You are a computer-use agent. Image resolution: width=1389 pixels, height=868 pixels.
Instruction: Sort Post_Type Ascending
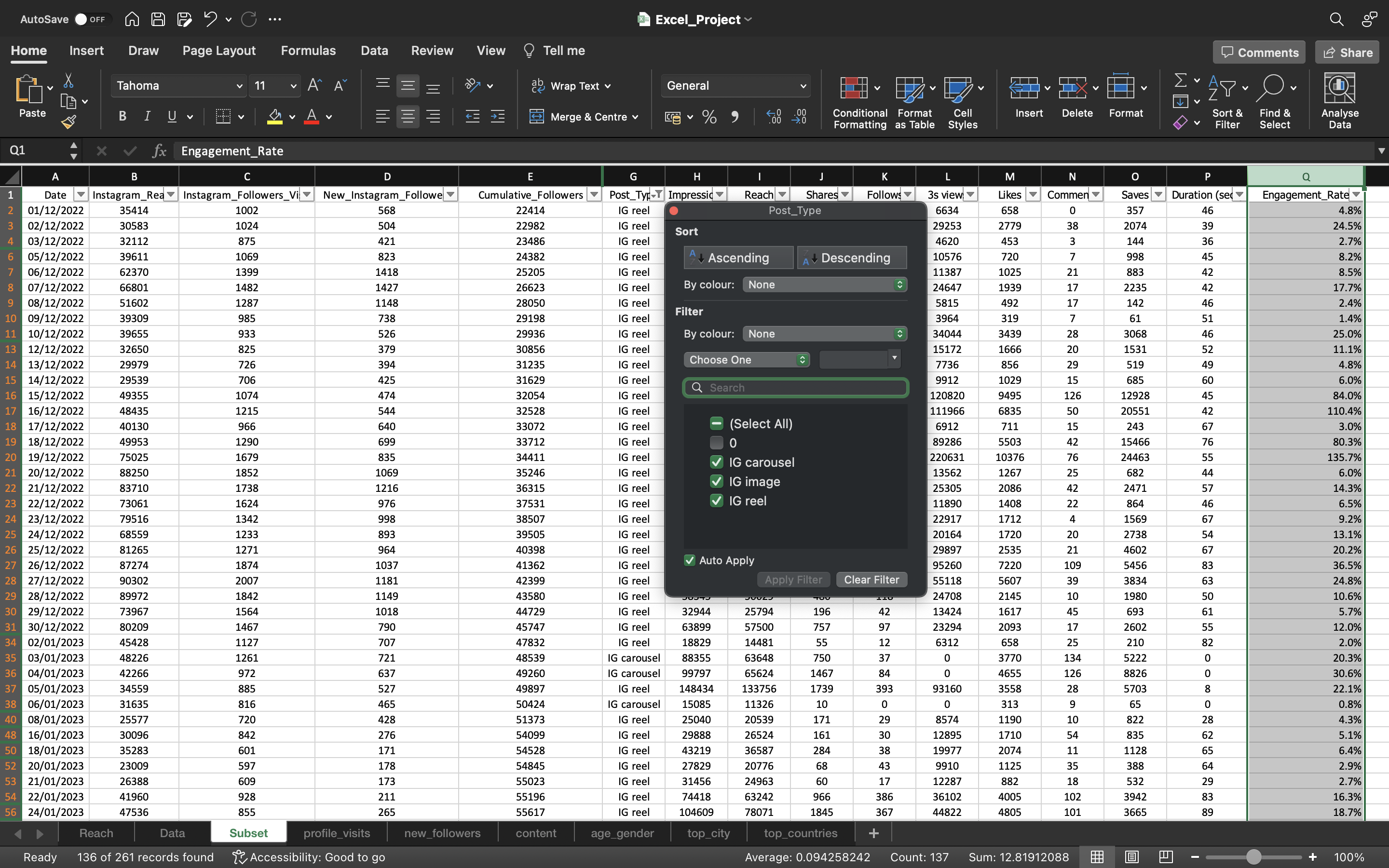click(x=738, y=258)
